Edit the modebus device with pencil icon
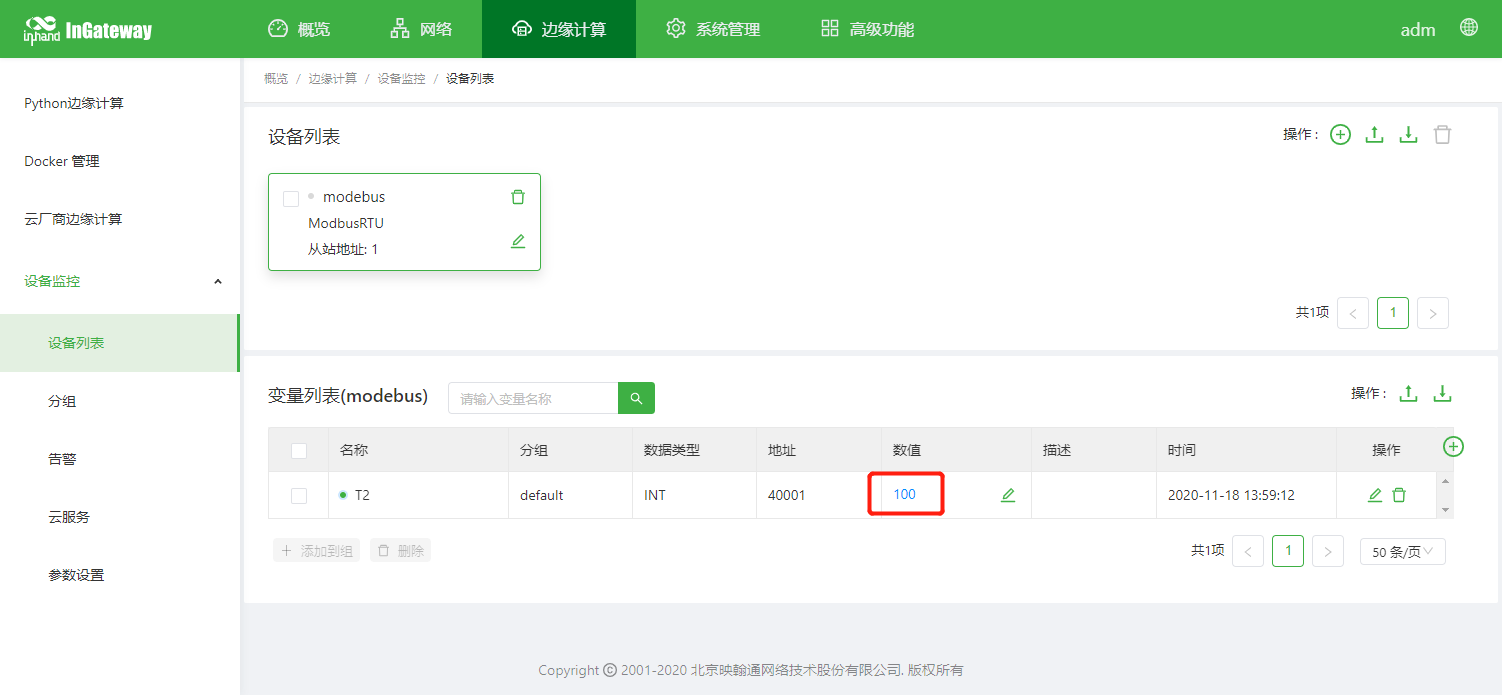 pyautogui.click(x=518, y=241)
